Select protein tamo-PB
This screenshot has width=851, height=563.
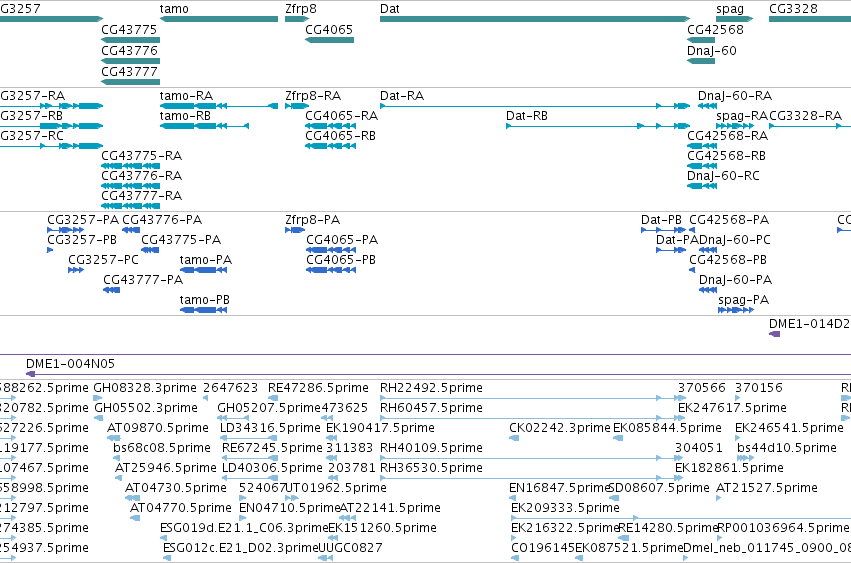205,300
